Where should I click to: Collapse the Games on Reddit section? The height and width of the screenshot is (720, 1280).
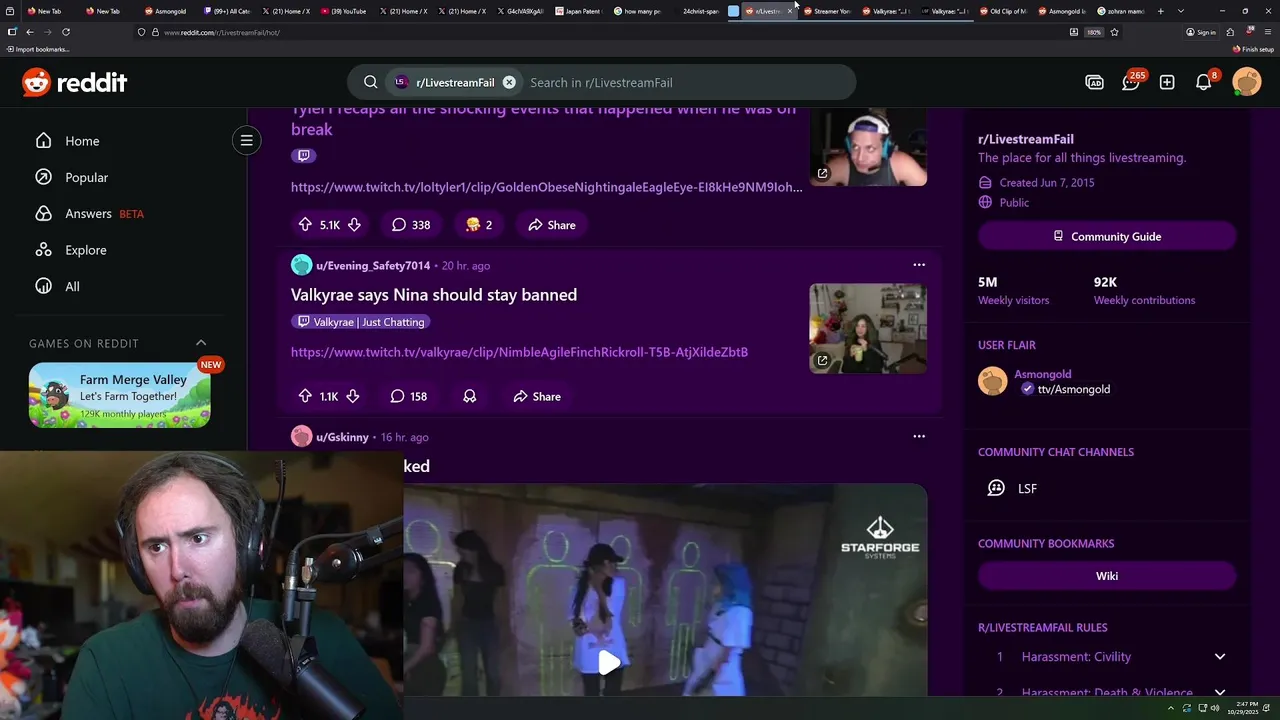(x=201, y=343)
